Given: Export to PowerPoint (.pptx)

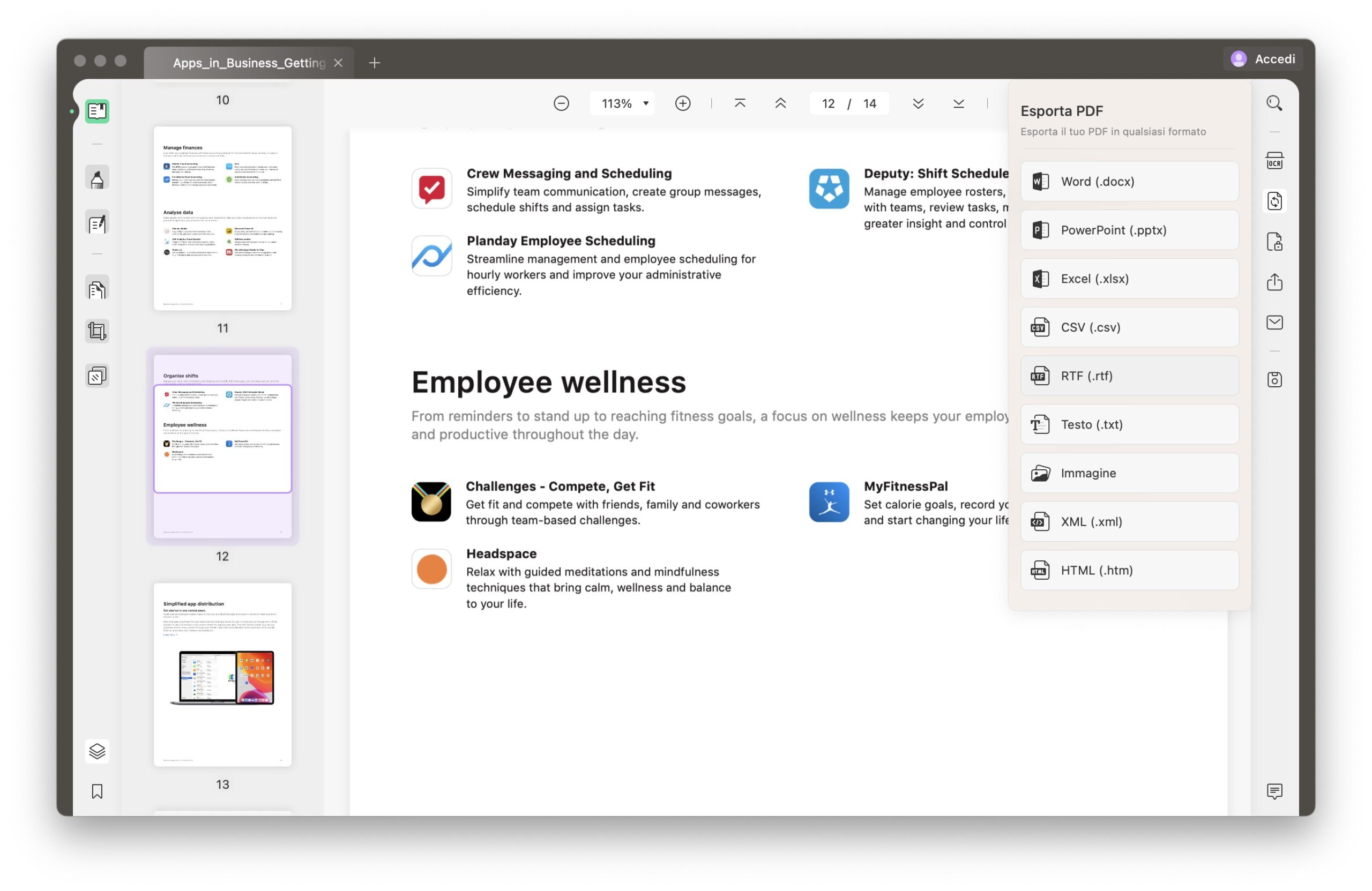Looking at the screenshot, I should pos(1129,230).
